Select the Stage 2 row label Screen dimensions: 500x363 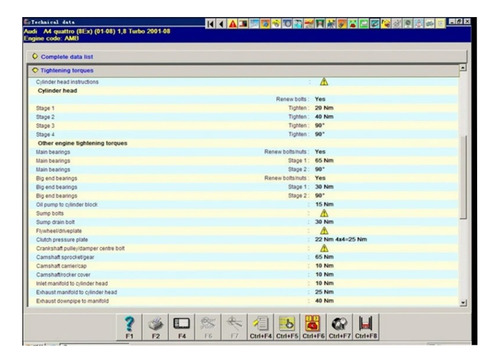click(45, 117)
